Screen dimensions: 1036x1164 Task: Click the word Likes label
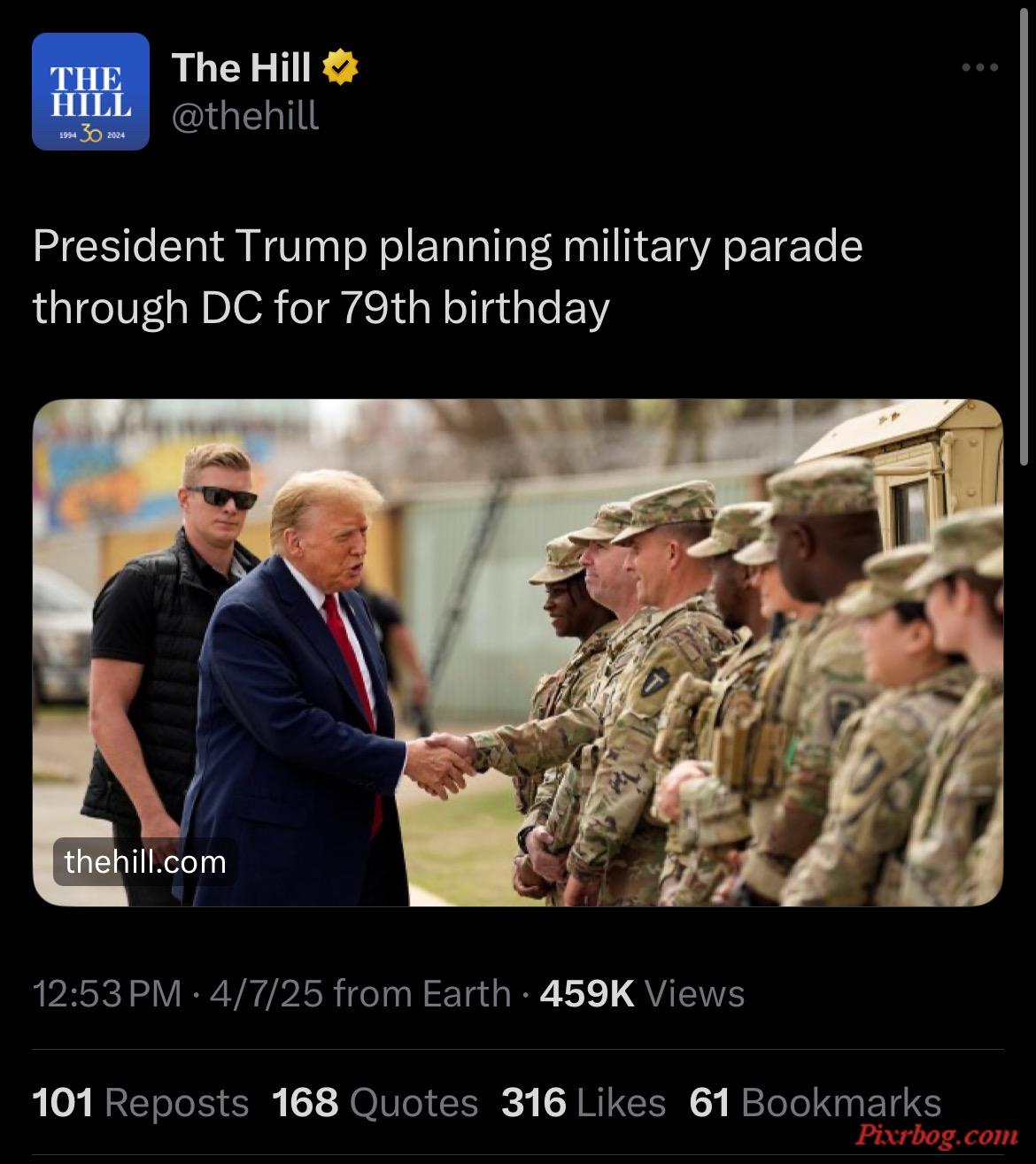(x=621, y=1103)
